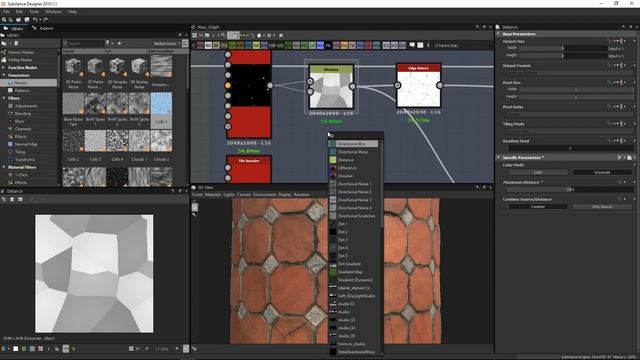The image size is (640, 360).
Task: Open the 3D View Environment menu
Action: point(264,195)
